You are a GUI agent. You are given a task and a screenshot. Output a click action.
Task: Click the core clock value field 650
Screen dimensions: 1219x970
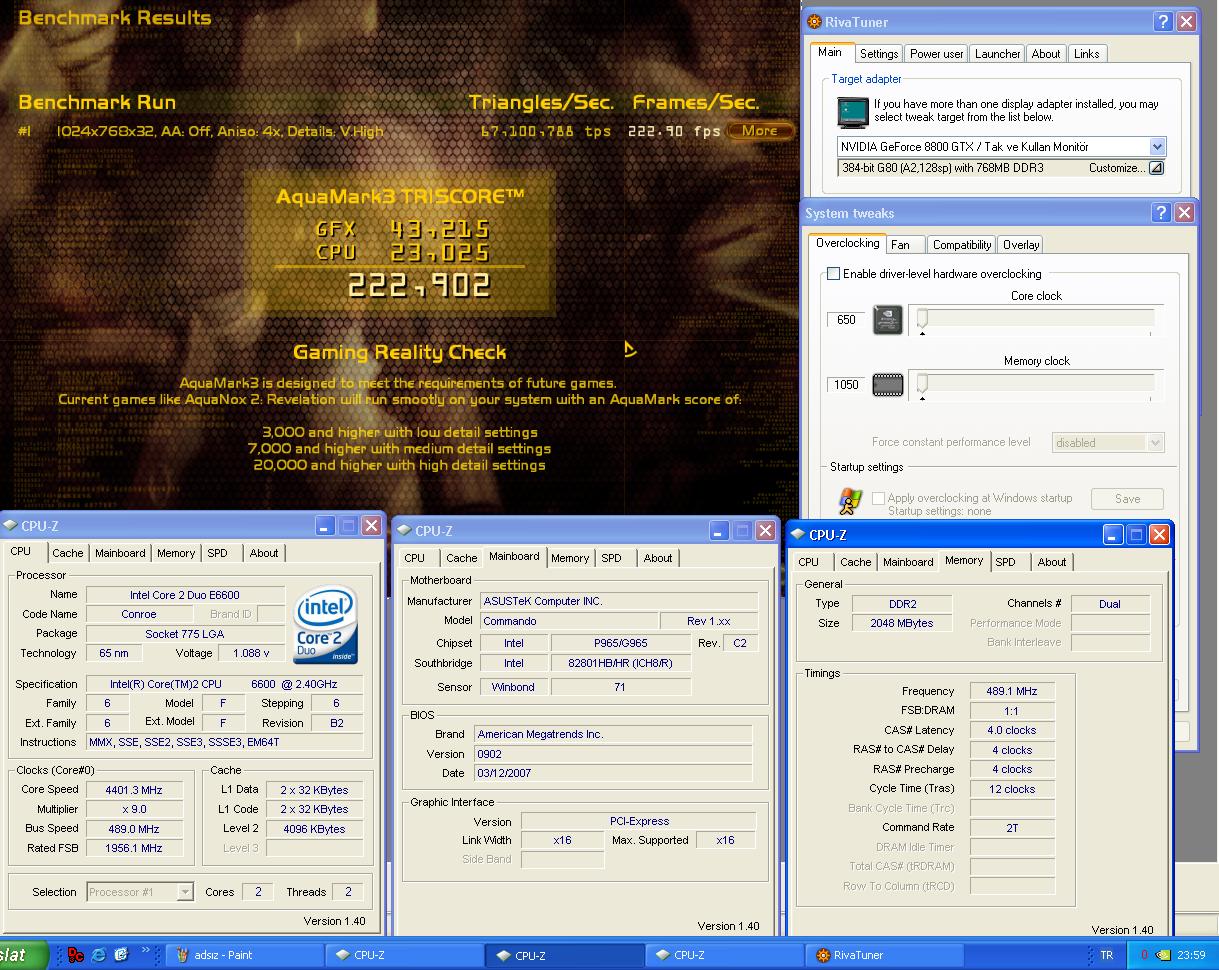pyautogui.click(x=846, y=320)
